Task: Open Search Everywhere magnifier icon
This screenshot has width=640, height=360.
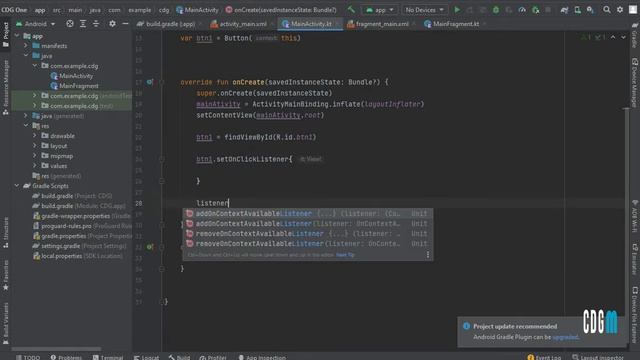Action: tap(607, 9)
